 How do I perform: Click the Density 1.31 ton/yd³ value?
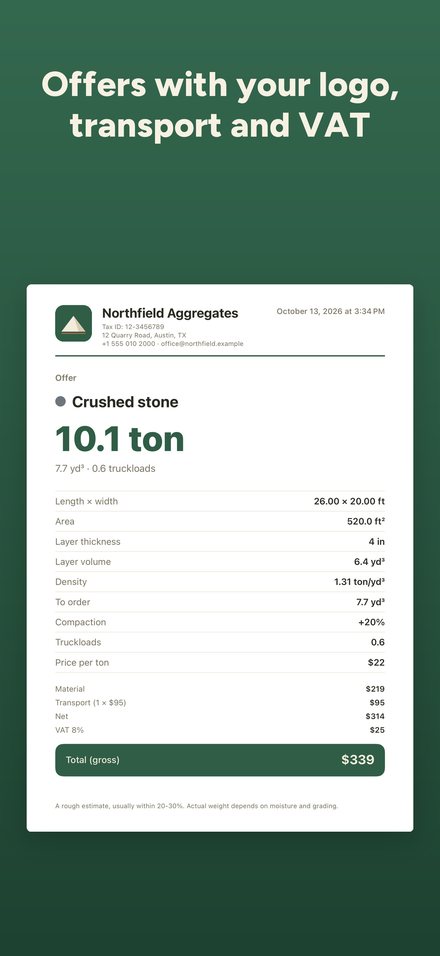tap(360, 582)
